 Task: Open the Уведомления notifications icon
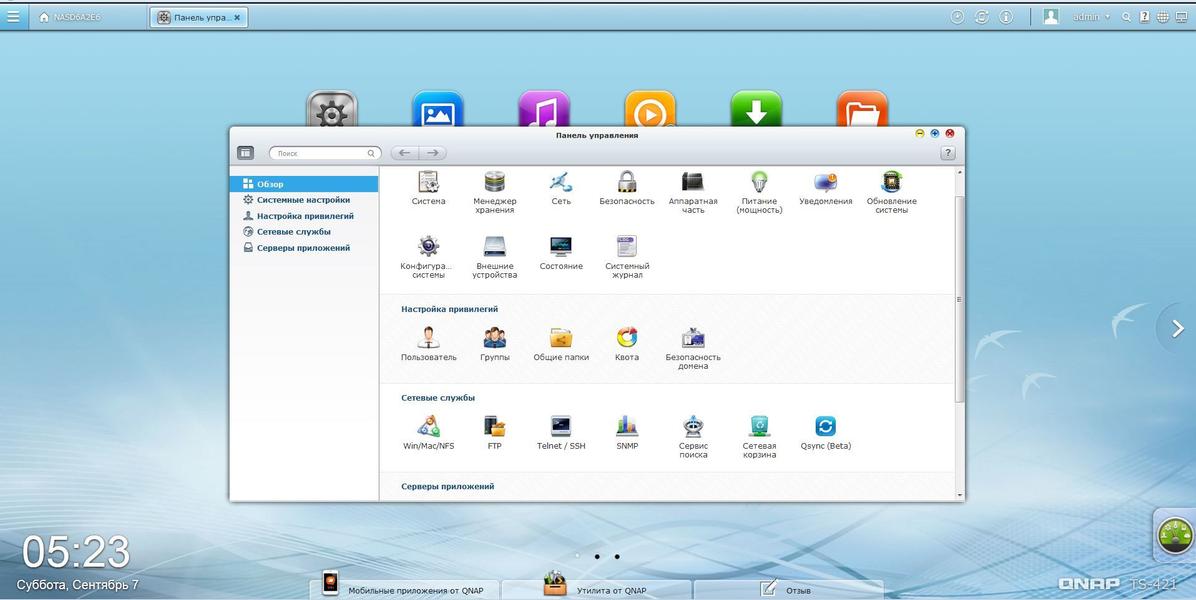[825, 183]
